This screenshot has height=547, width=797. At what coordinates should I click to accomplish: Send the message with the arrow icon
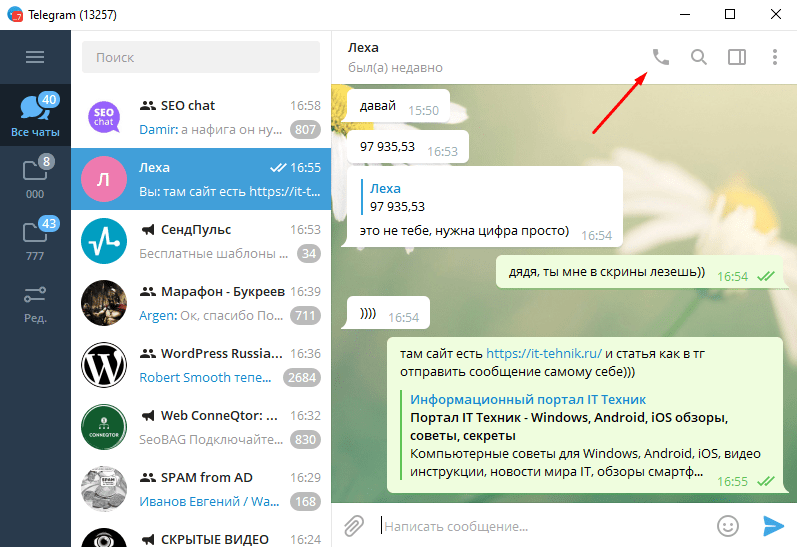(773, 526)
